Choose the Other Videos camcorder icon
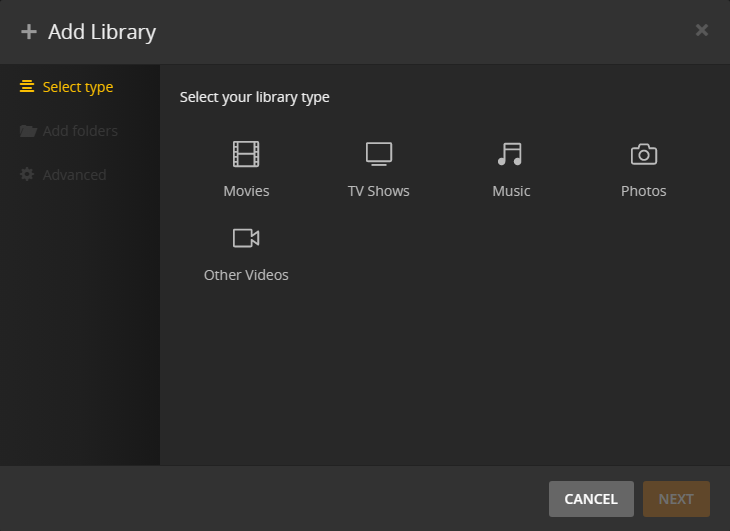 click(246, 238)
